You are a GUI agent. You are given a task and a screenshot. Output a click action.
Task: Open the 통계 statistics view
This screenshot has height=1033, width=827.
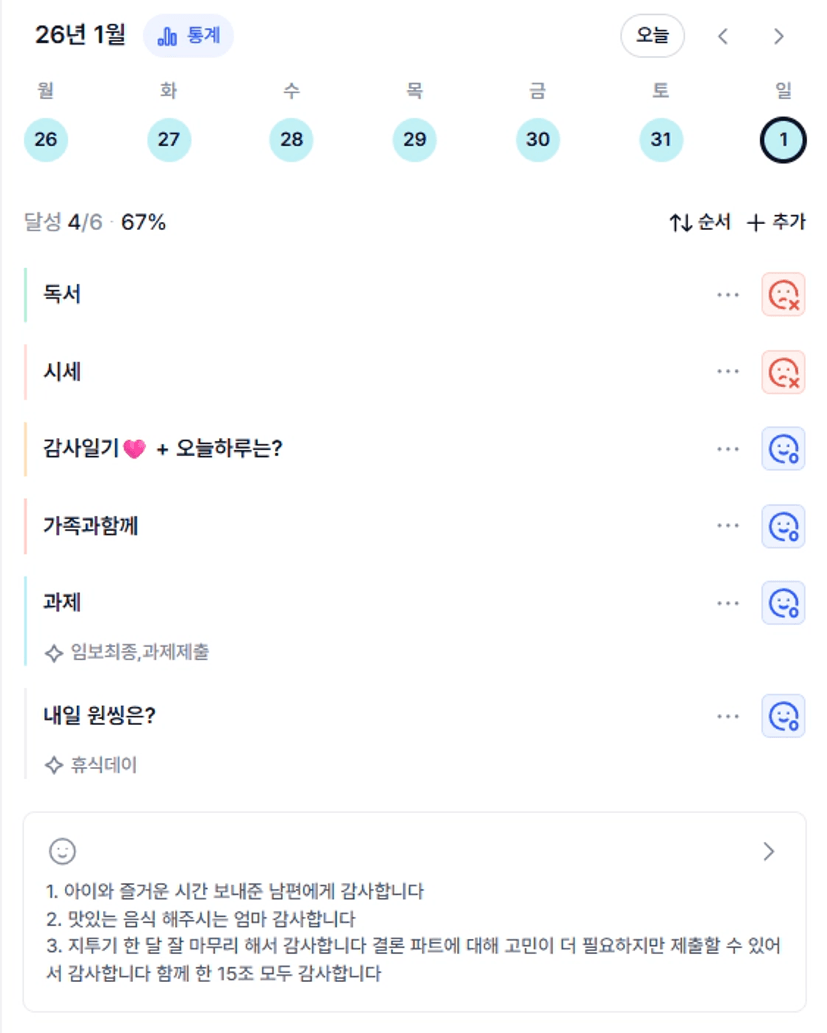[189, 36]
